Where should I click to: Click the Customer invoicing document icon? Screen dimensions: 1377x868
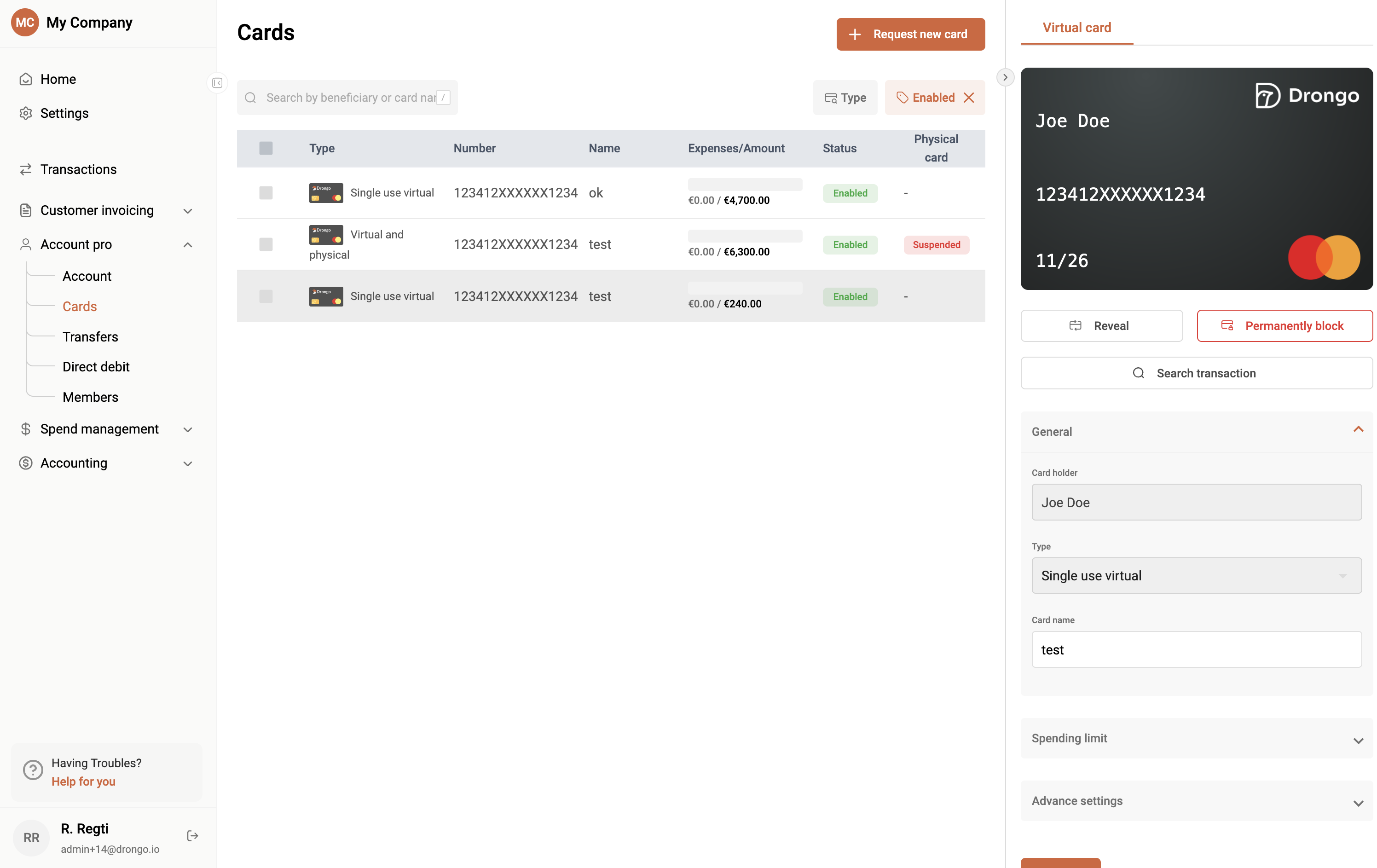26,210
